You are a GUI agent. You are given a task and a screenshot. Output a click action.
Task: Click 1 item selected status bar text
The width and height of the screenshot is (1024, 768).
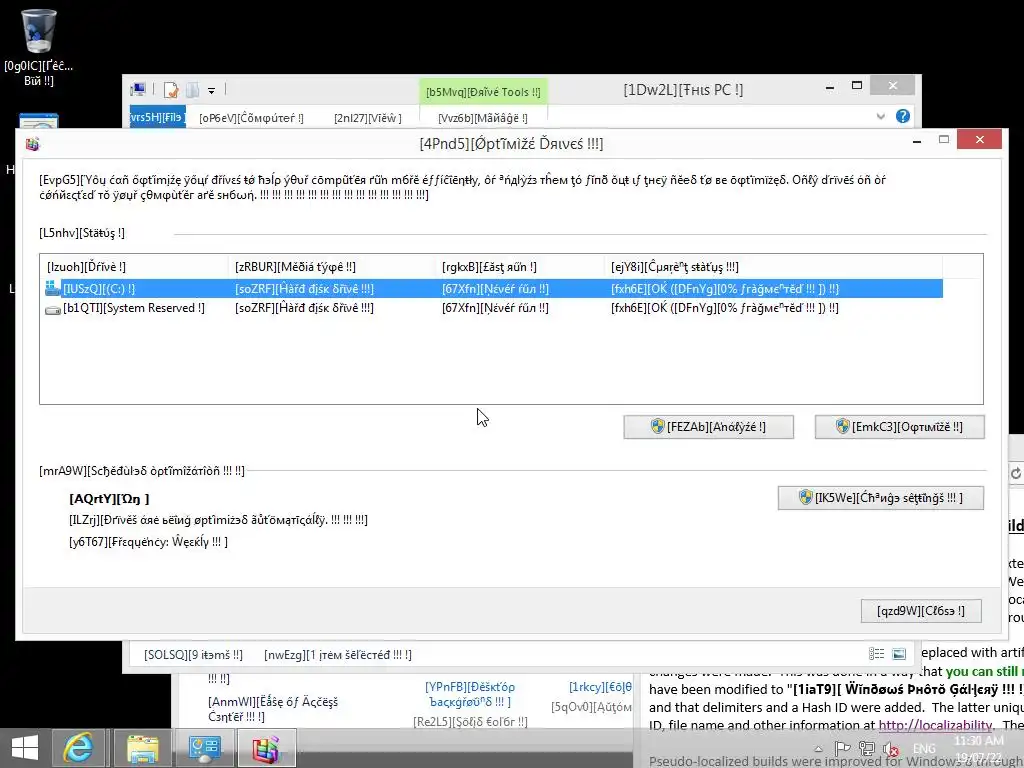pos(338,654)
